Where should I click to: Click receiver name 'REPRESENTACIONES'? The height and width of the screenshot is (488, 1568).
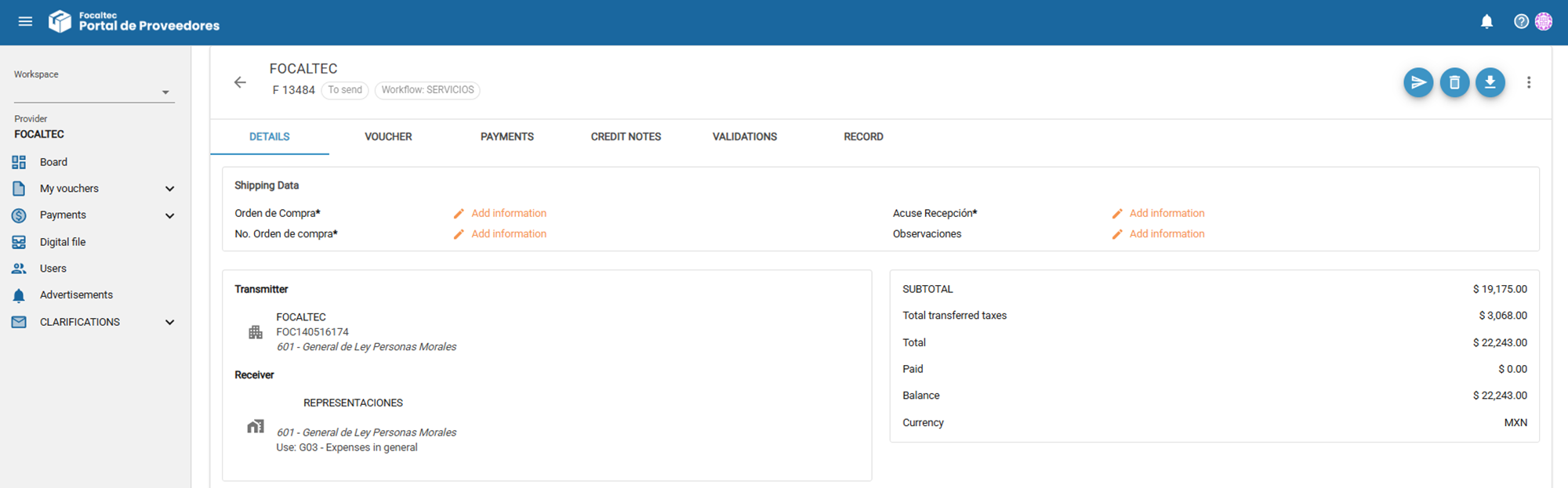click(x=353, y=403)
